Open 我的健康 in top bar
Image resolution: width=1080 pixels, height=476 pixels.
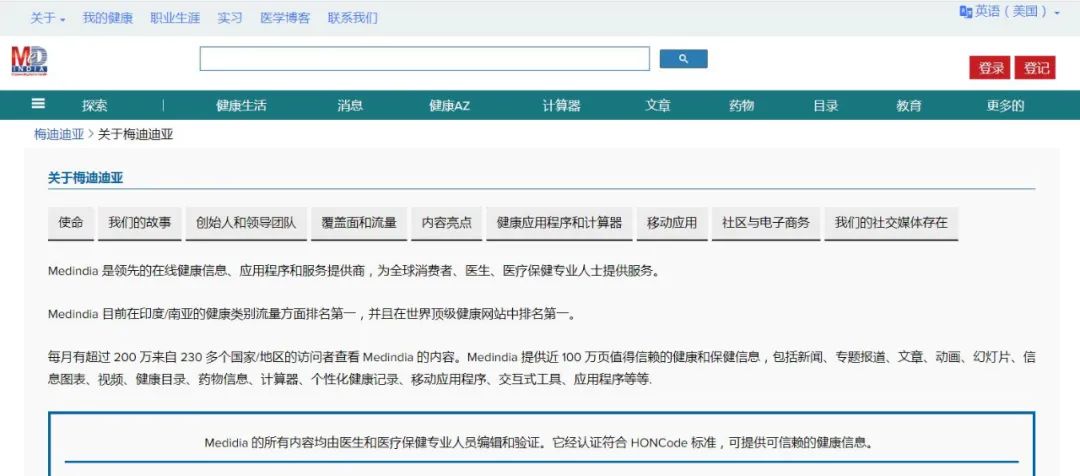click(x=107, y=19)
